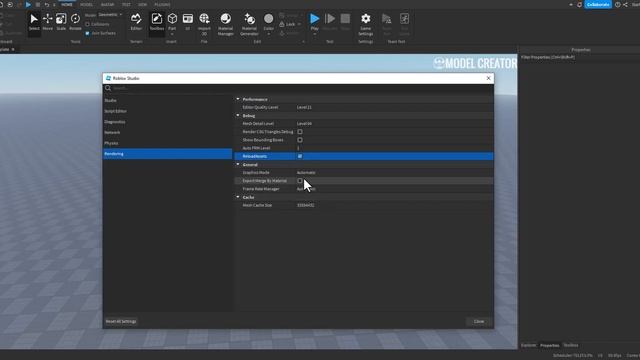Image resolution: width=640 pixels, height=360 pixels.
Task: Click the Close button in settings dialog
Action: click(x=479, y=322)
